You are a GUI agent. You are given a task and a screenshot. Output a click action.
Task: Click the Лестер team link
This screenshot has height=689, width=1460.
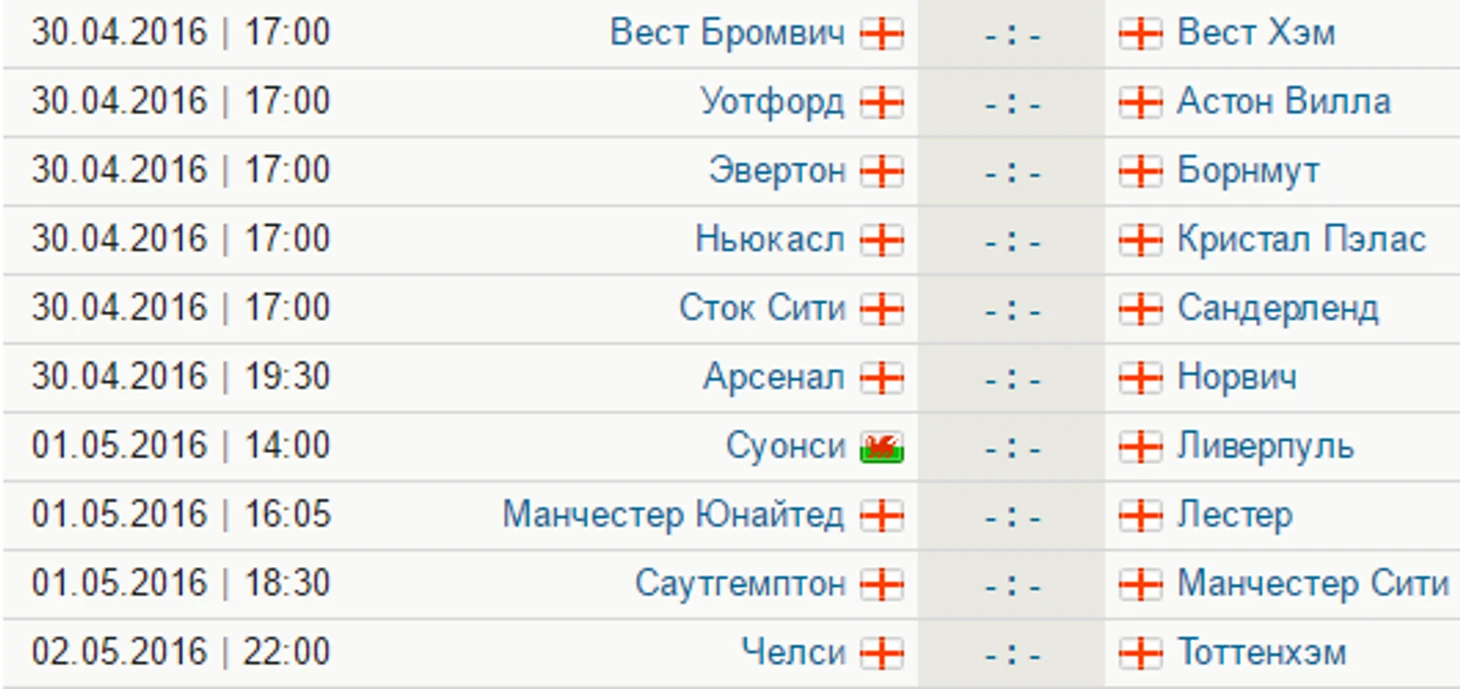pyautogui.click(x=1234, y=515)
